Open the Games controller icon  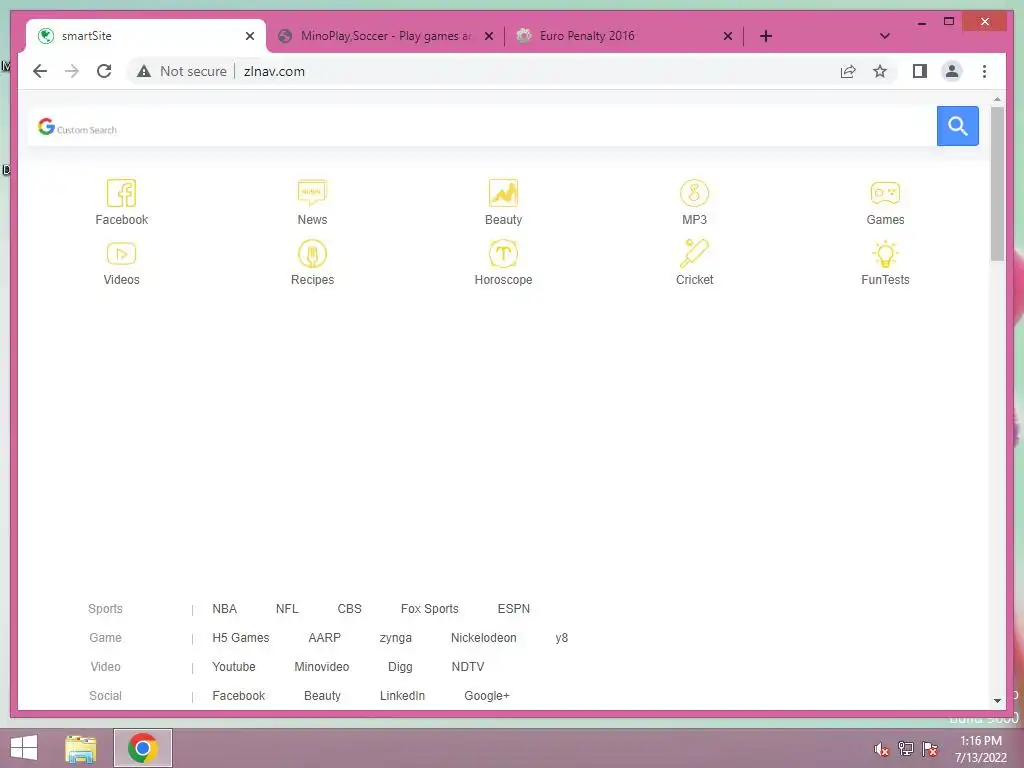(885, 193)
